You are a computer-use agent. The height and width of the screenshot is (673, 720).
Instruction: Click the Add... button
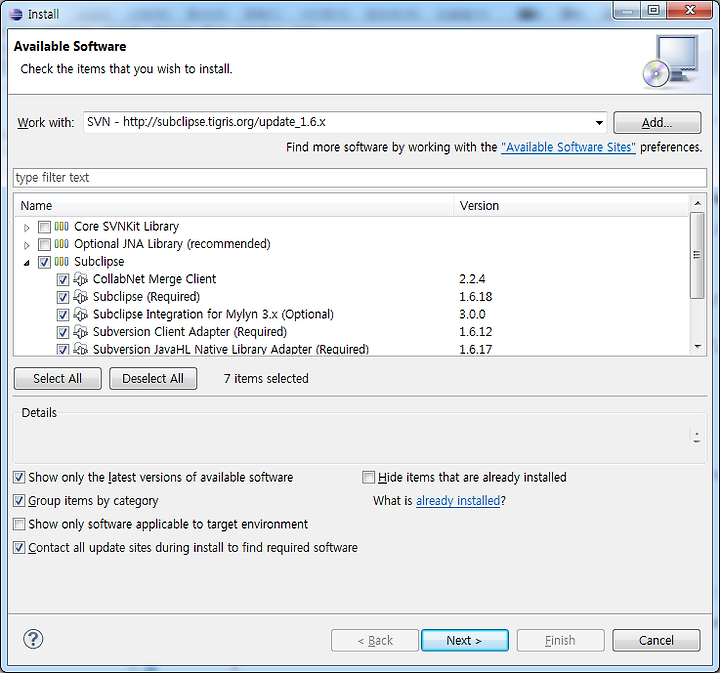(x=657, y=123)
